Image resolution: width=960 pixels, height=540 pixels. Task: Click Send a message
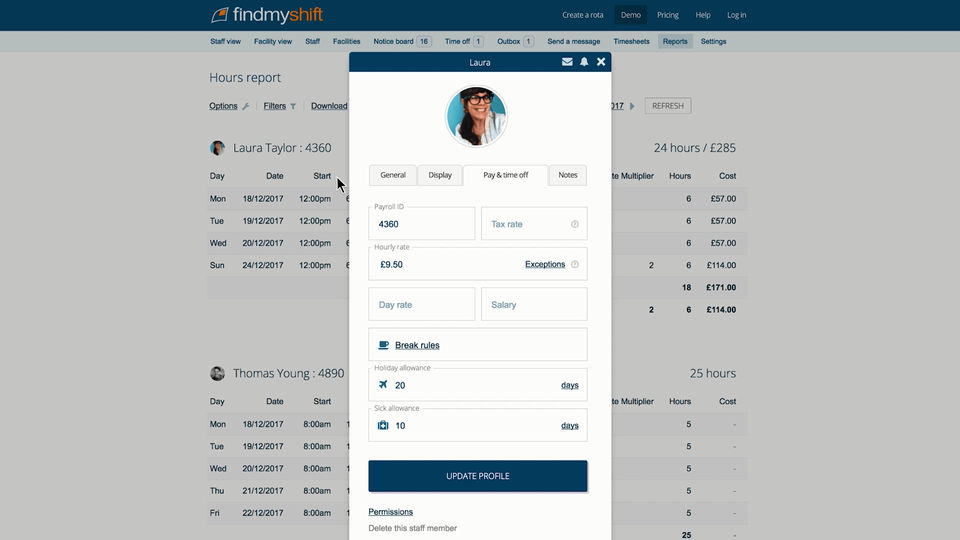coord(574,42)
